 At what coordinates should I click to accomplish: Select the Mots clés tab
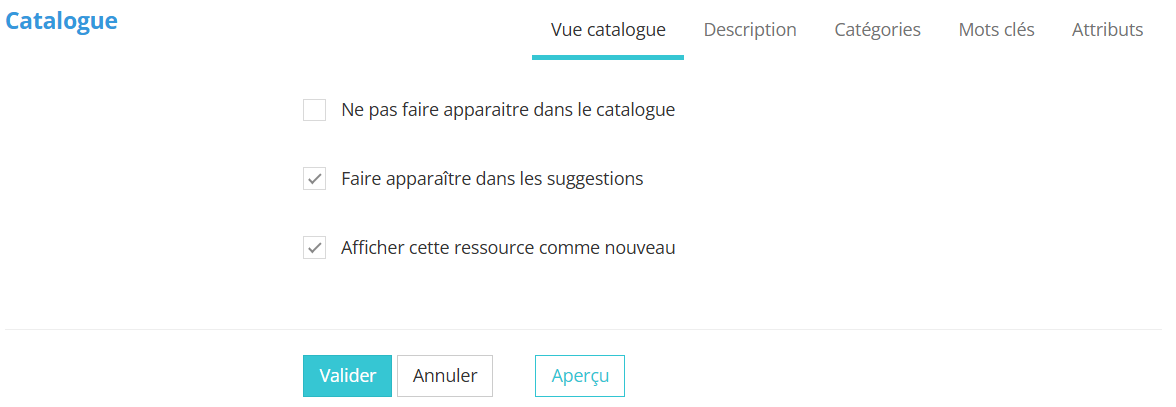coord(996,30)
